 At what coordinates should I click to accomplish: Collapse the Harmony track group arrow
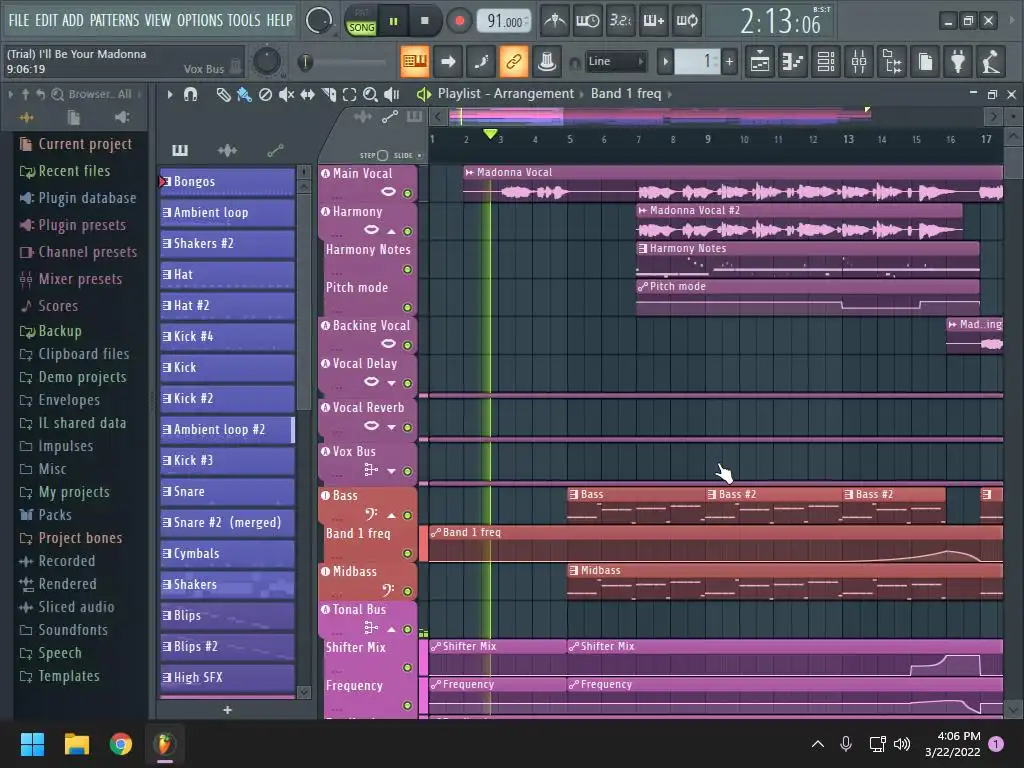tap(391, 231)
